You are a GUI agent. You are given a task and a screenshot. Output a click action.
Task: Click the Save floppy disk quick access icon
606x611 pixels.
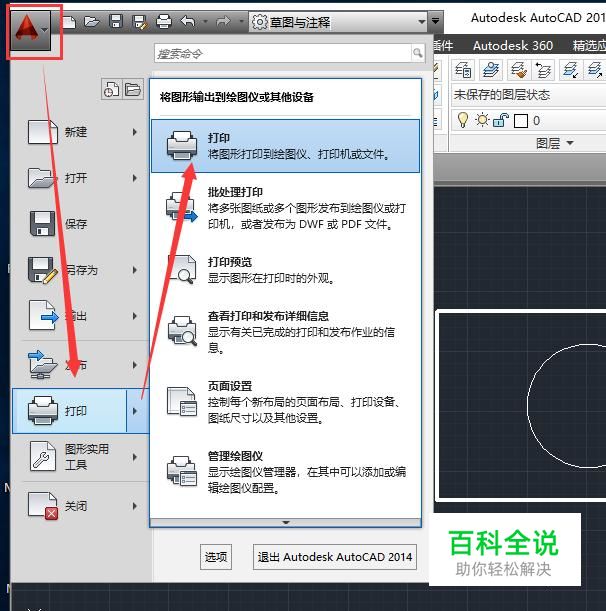coord(116,21)
